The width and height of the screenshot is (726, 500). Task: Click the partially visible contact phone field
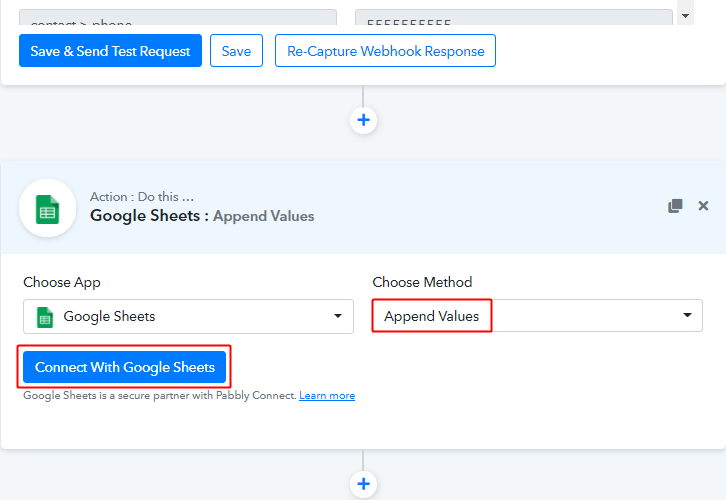178,17
